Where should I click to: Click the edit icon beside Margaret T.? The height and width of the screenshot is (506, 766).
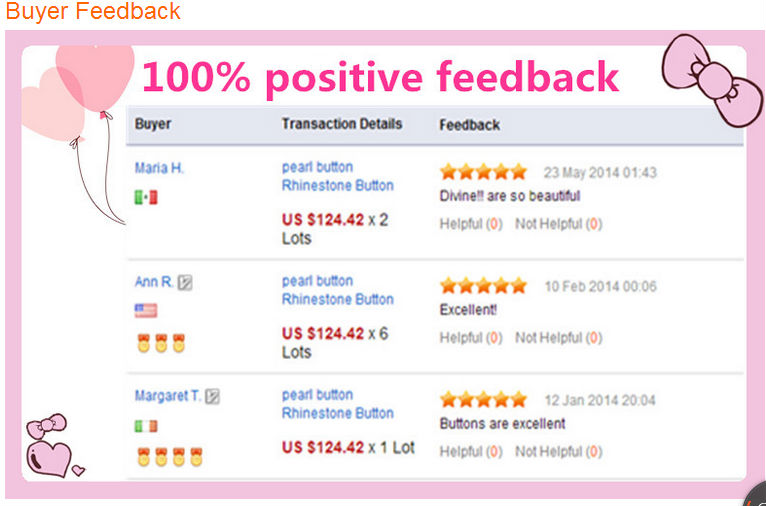pos(212,396)
